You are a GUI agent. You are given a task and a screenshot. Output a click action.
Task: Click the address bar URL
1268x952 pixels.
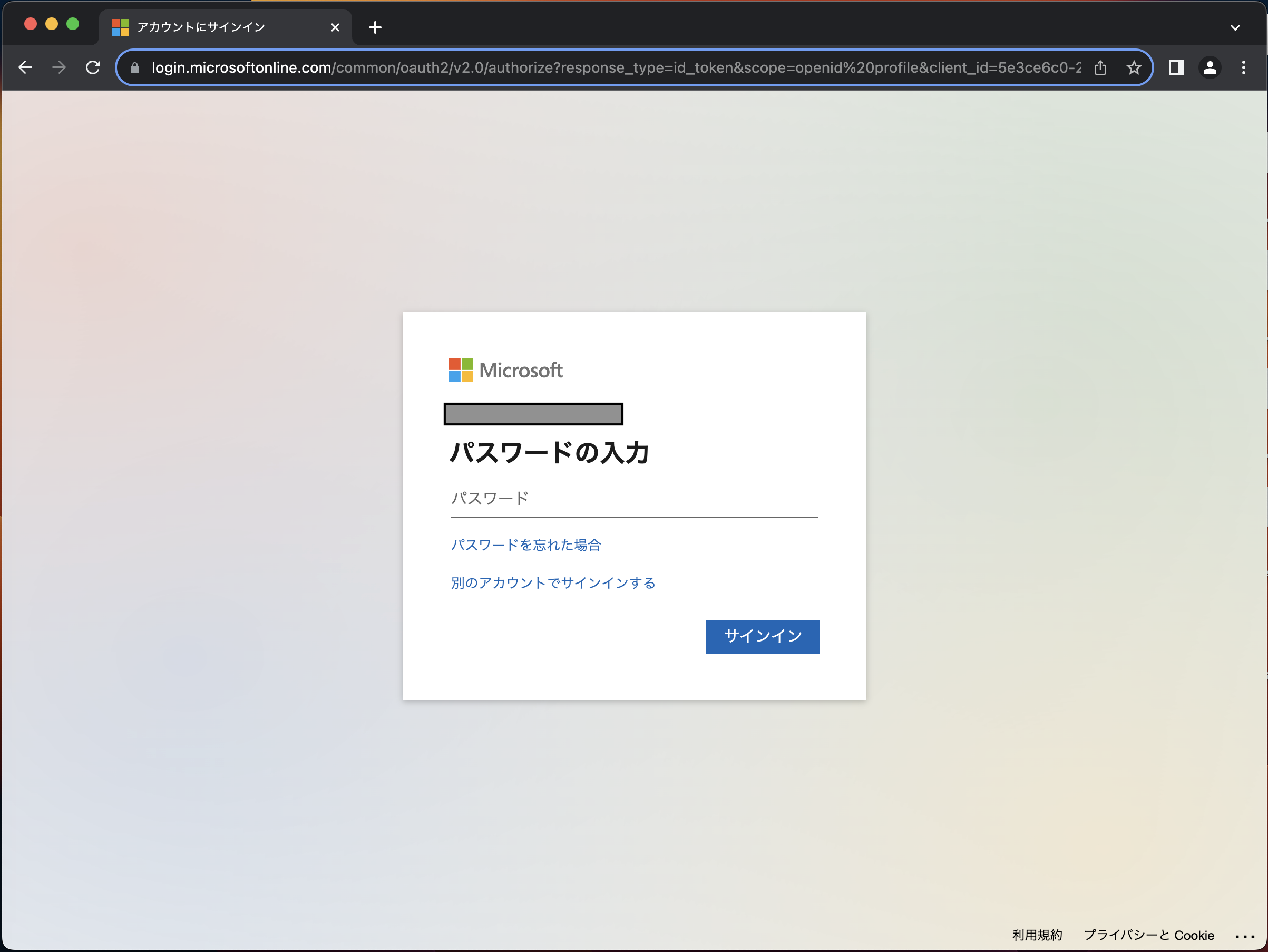point(616,67)
